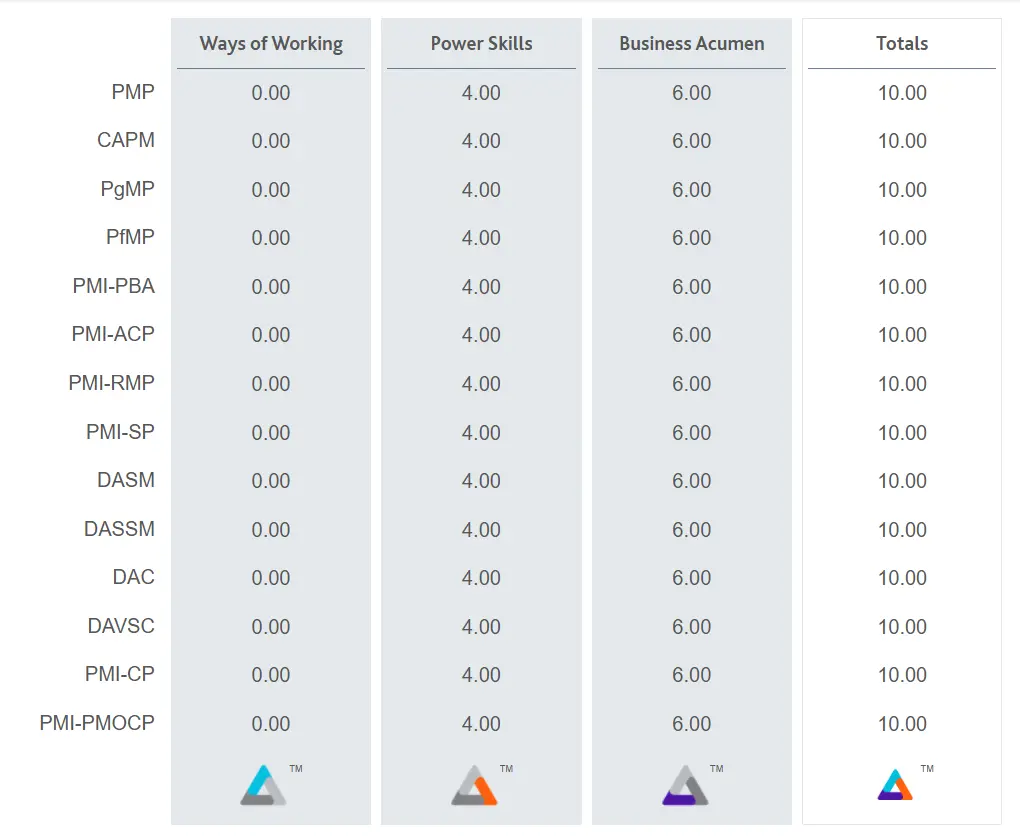Select the Business Acumen column header
This screenshot has width=1020, height=838.
click(692, 44)
